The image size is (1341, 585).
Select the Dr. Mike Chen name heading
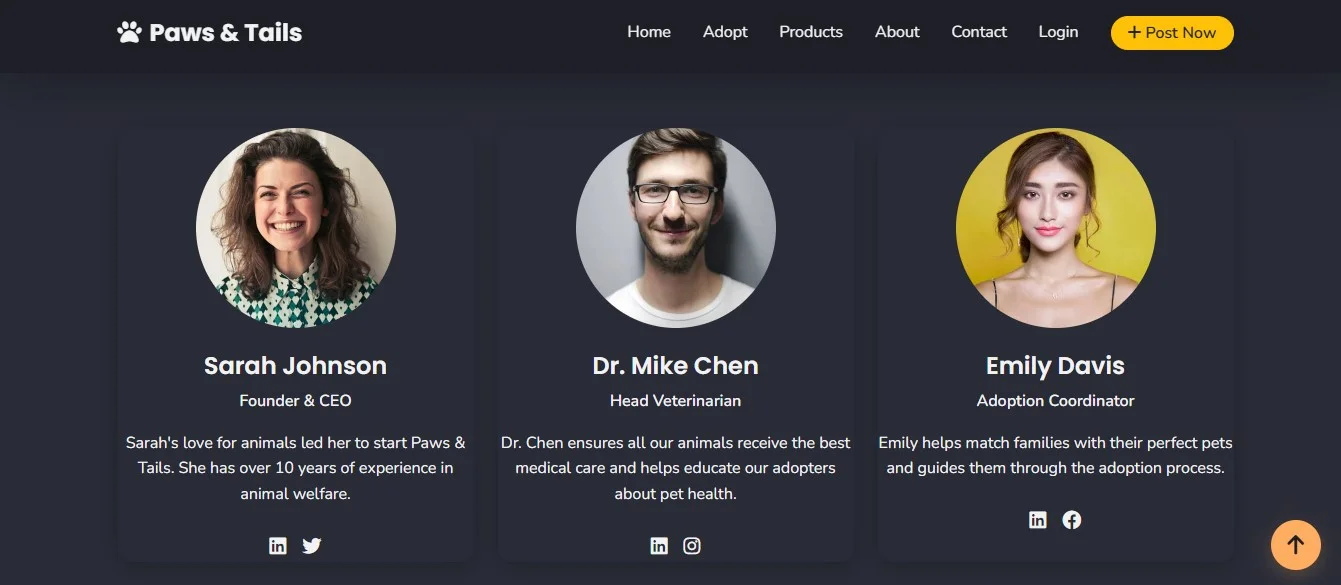676,366
